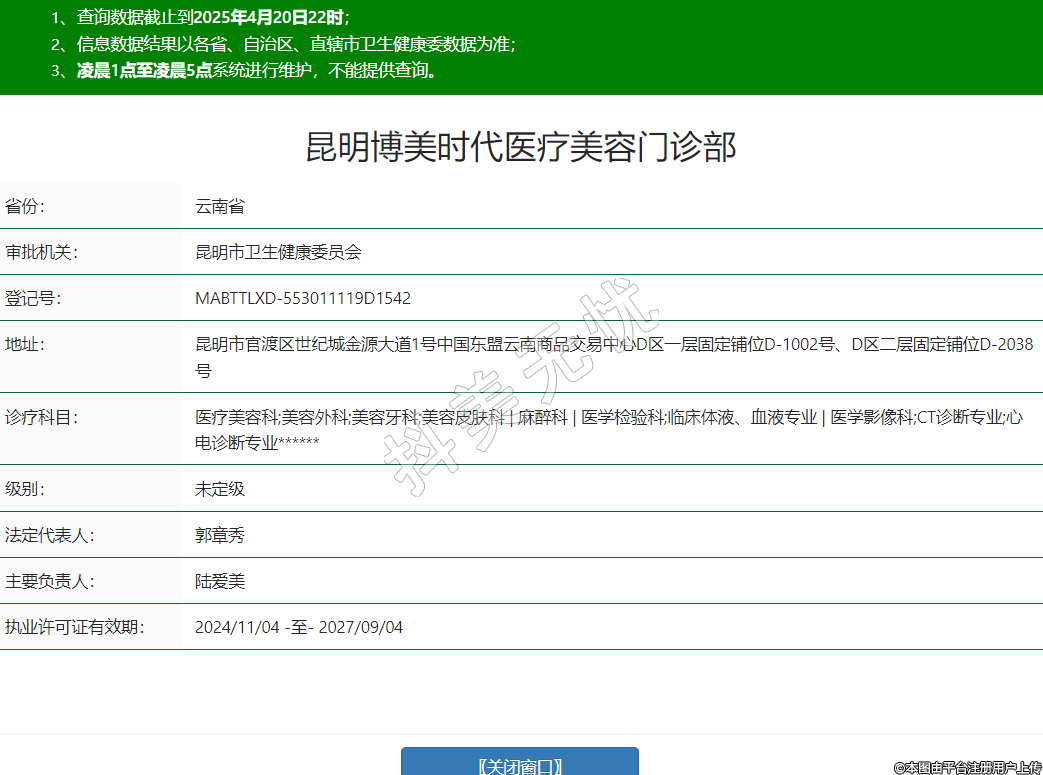Click the province value 云南省

tap(220, 207)
